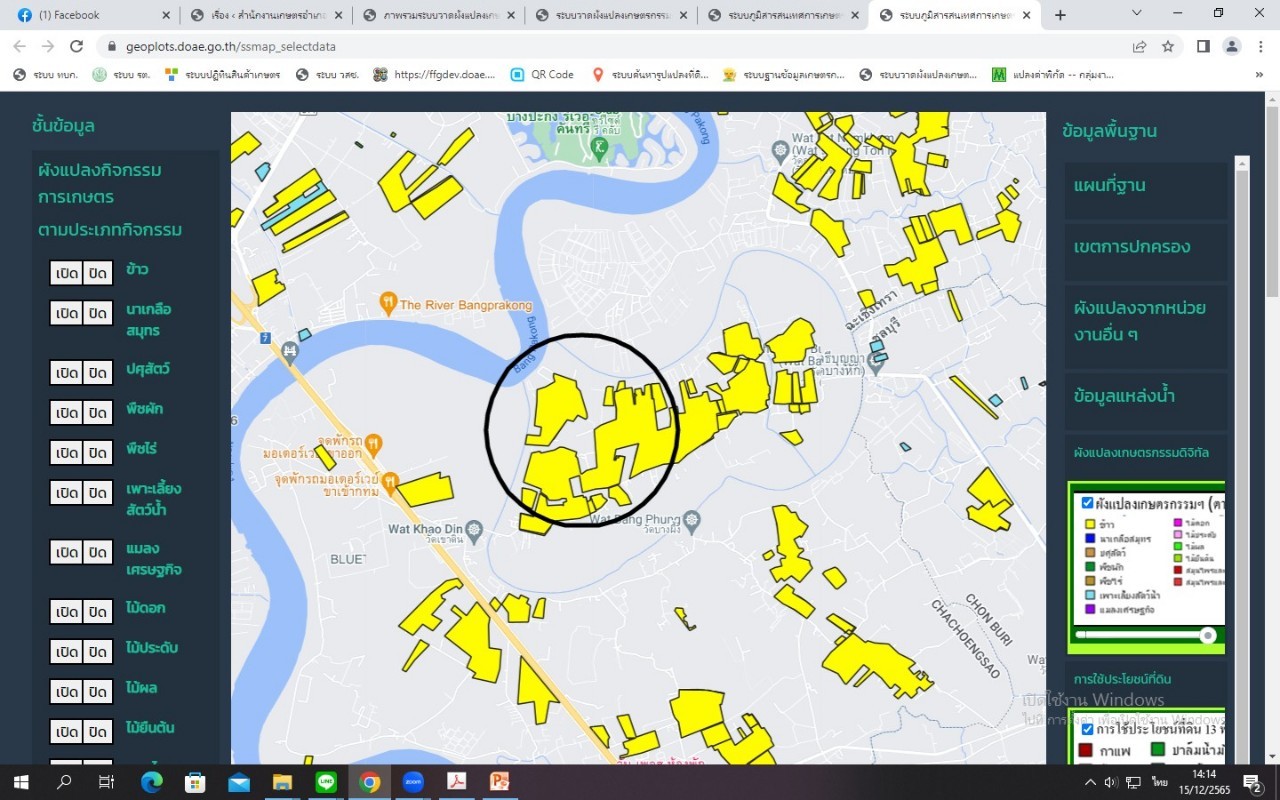Turn on the ข้าว layer with เปิด
Viewport: 1280px width, 800px height.
pos(67,273)
